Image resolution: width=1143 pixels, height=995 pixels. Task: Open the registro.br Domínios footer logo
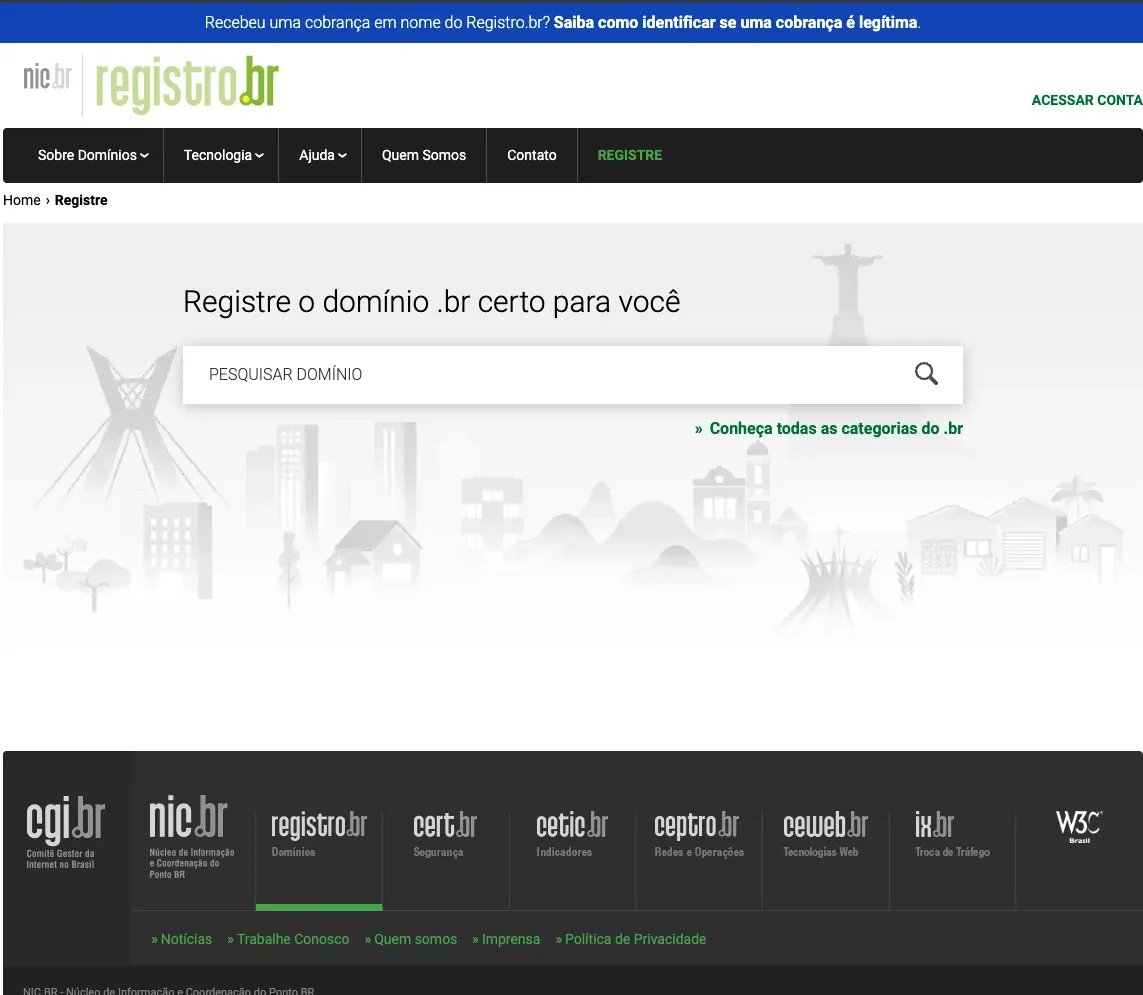point(319,834)
